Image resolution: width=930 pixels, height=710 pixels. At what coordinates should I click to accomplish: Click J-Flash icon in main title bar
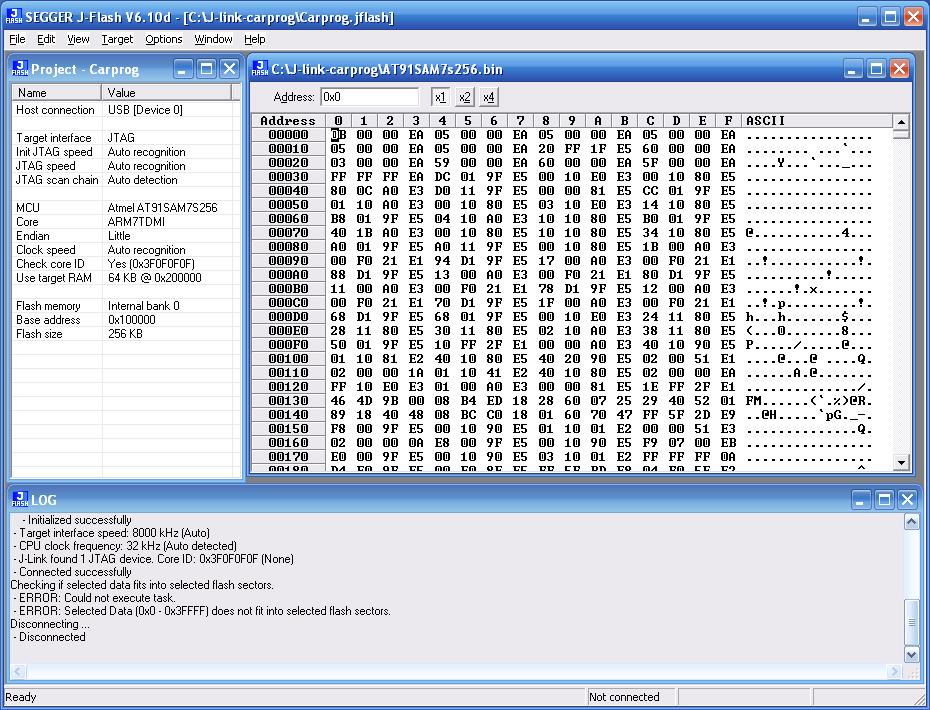click(14, 17)
